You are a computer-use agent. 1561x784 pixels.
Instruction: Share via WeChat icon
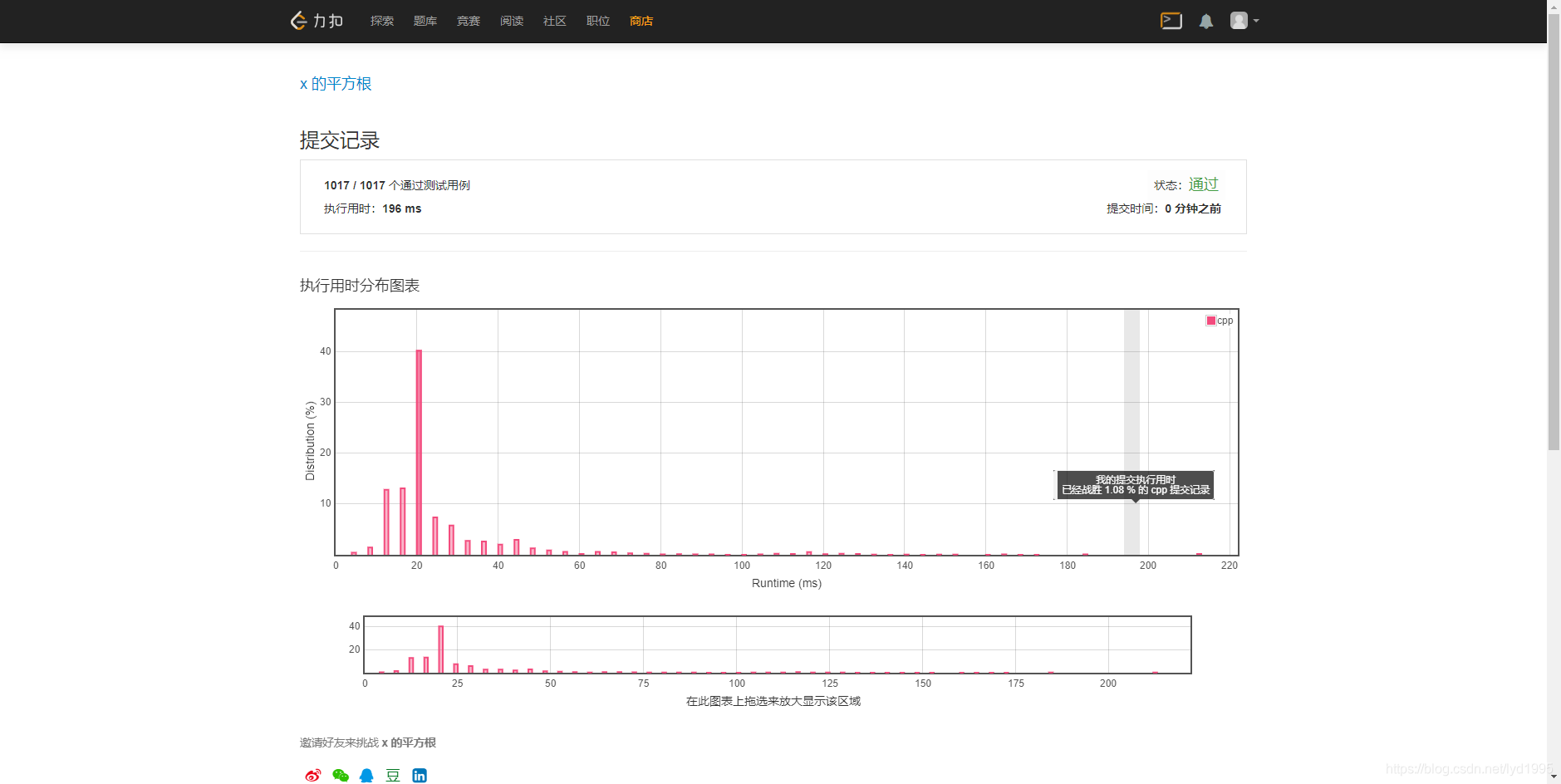point(340,775)
